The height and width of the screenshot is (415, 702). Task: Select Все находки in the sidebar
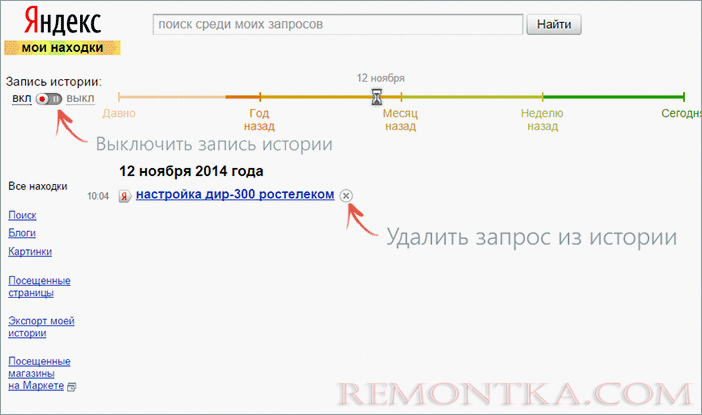(x=38, y=186)
